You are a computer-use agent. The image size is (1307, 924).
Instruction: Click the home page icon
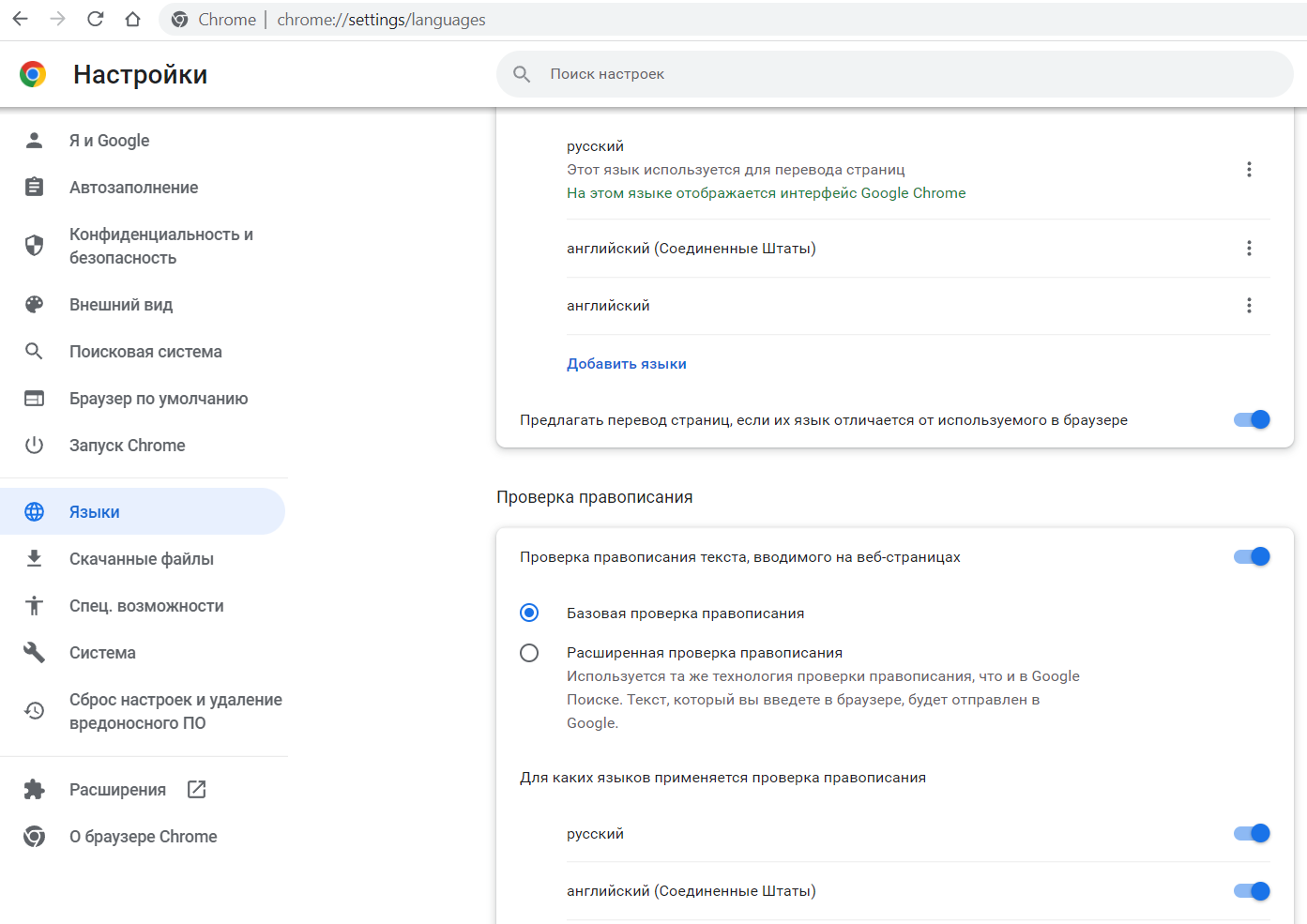click(132, 19)
